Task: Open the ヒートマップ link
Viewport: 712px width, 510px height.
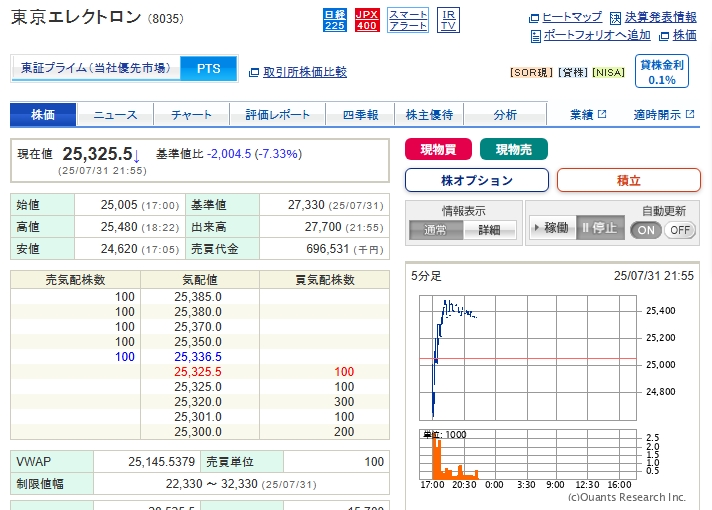Action: (x=572, y=17)
